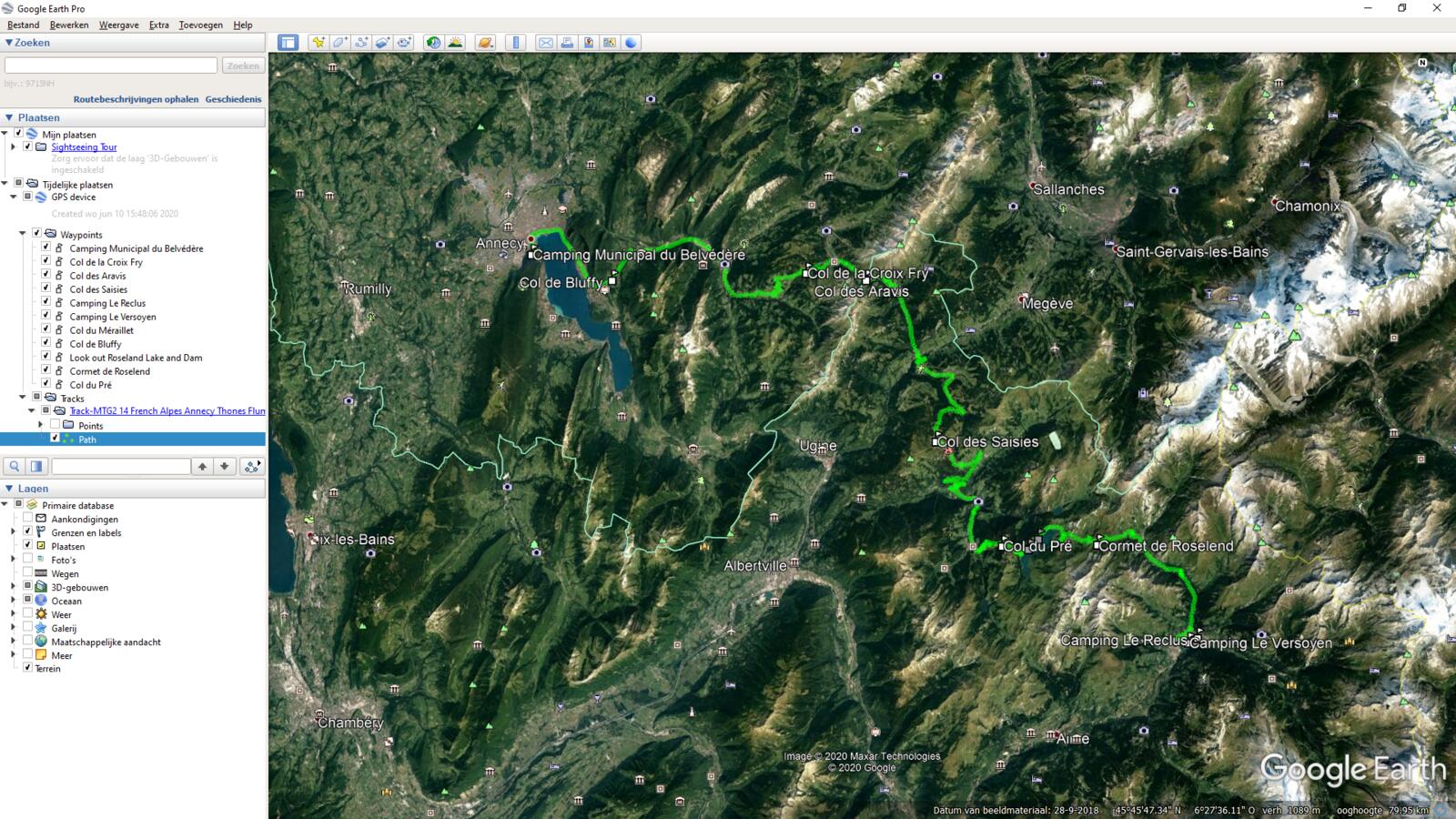
Task: Open the ruler measurement tool
Action: click(x=515, y=43)
